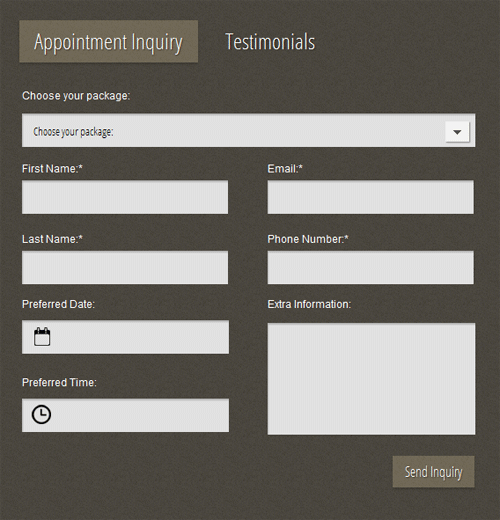
Task: Click into the Phone Number text box
Action: click(370, 267)
